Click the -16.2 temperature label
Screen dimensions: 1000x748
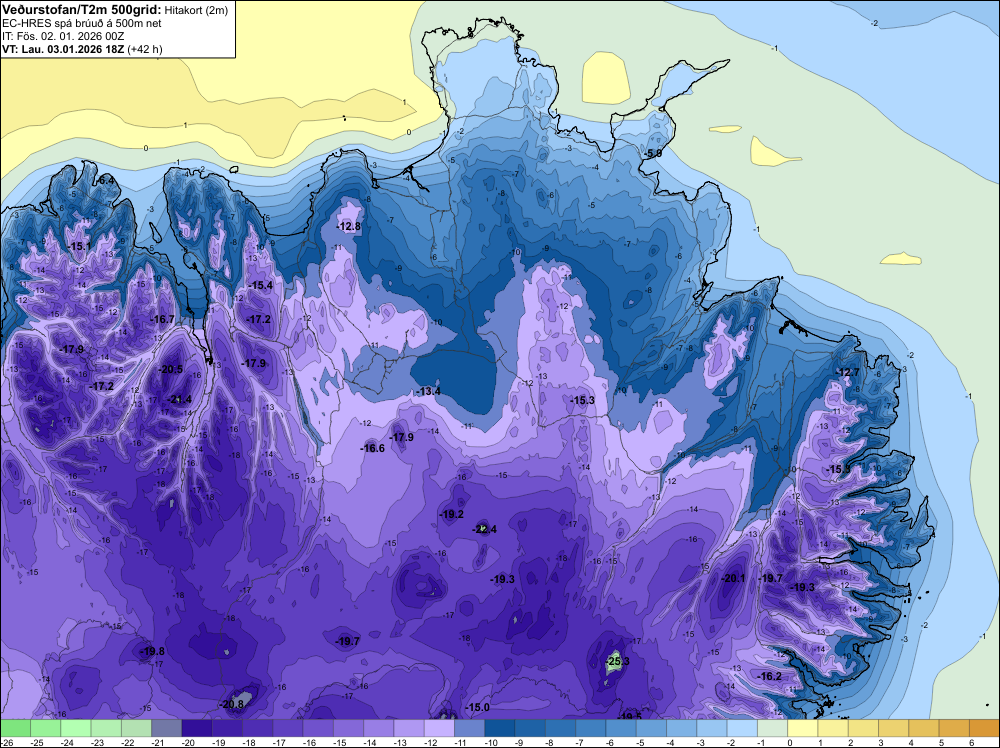coord(769,676)
